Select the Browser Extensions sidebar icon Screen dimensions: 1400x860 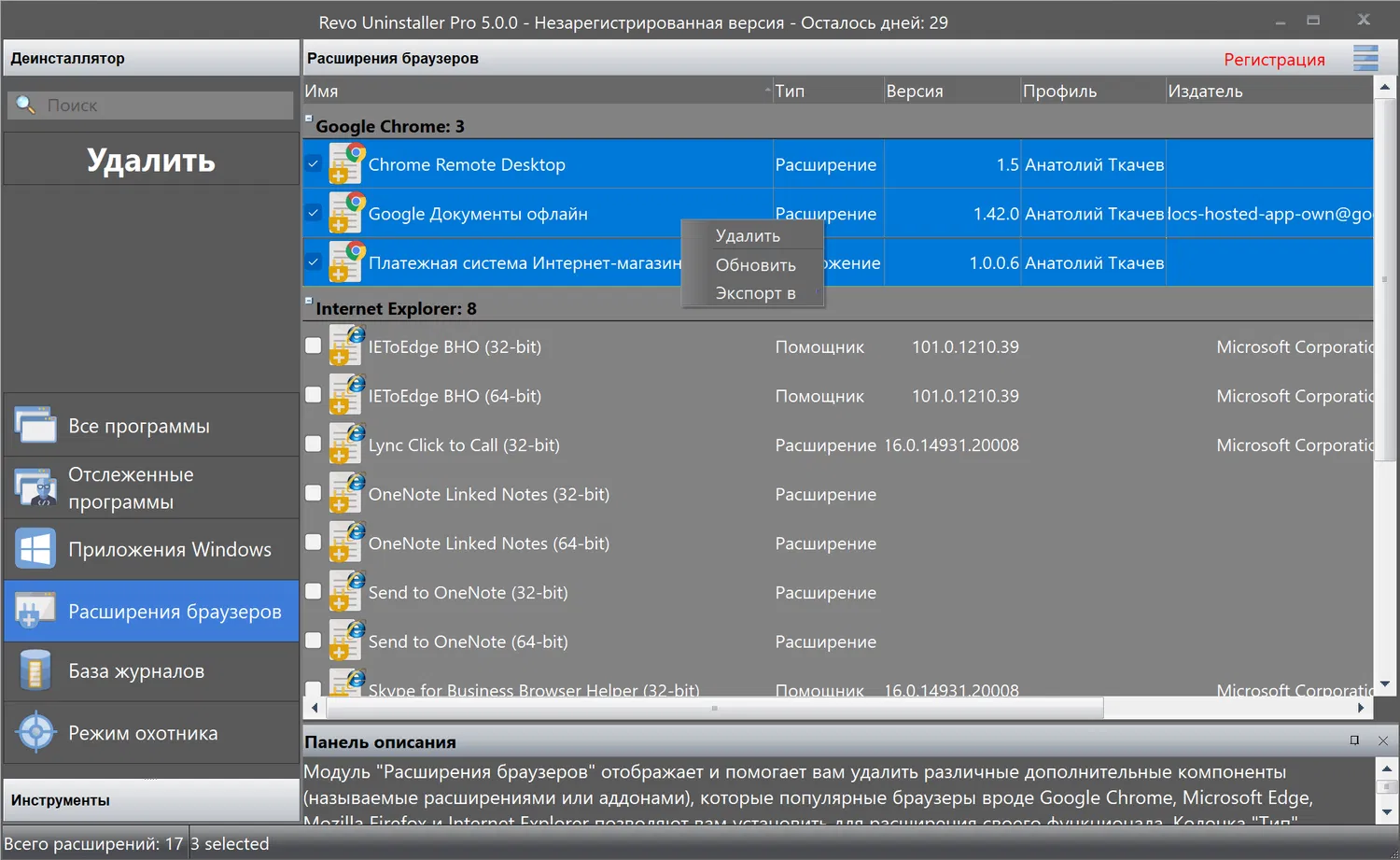tap(35, 611)
